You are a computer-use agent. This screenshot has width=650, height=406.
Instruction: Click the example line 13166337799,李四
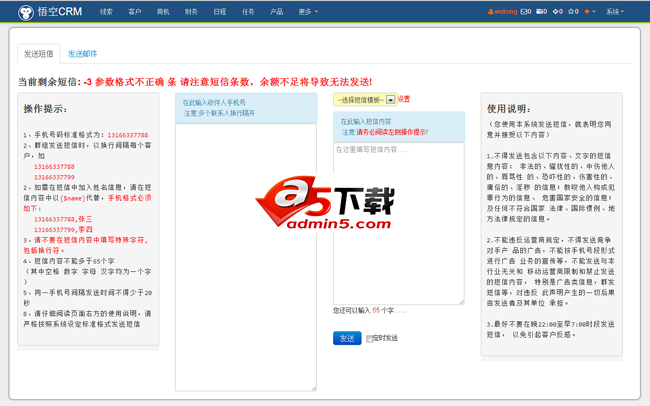pos(63,229)
